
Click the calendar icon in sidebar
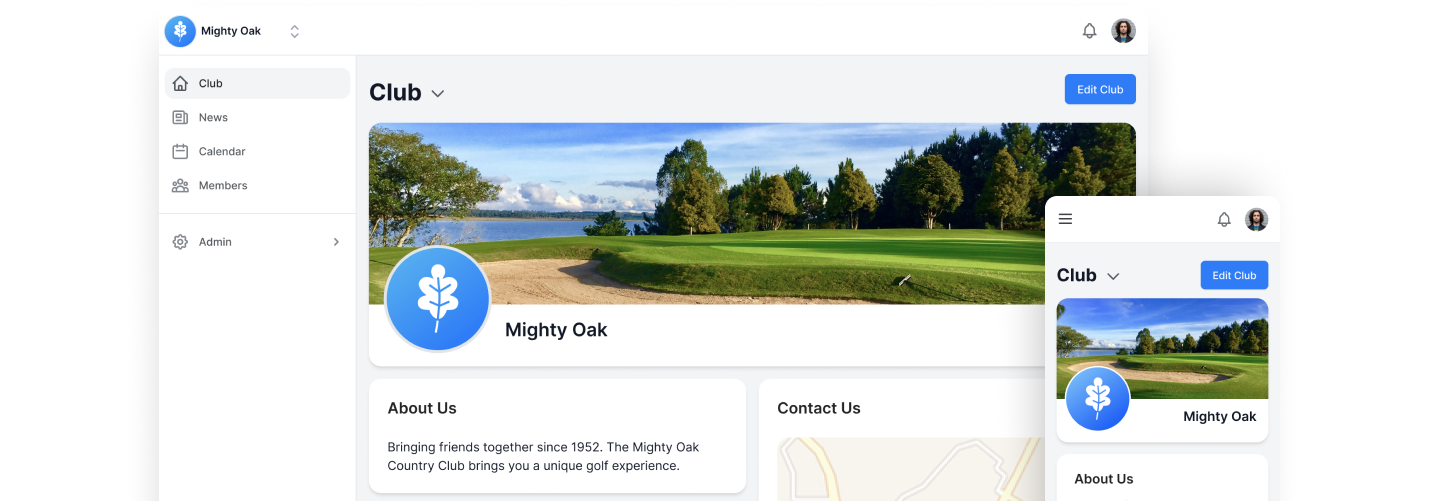point(180,152)
